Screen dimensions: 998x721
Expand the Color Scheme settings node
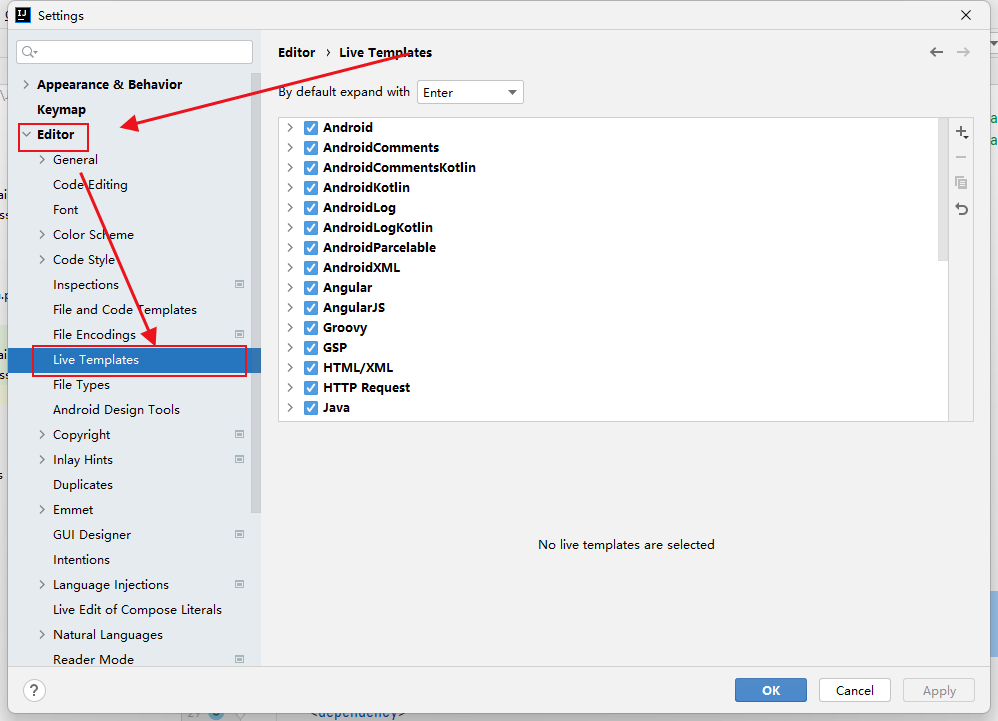coord(41,235)
